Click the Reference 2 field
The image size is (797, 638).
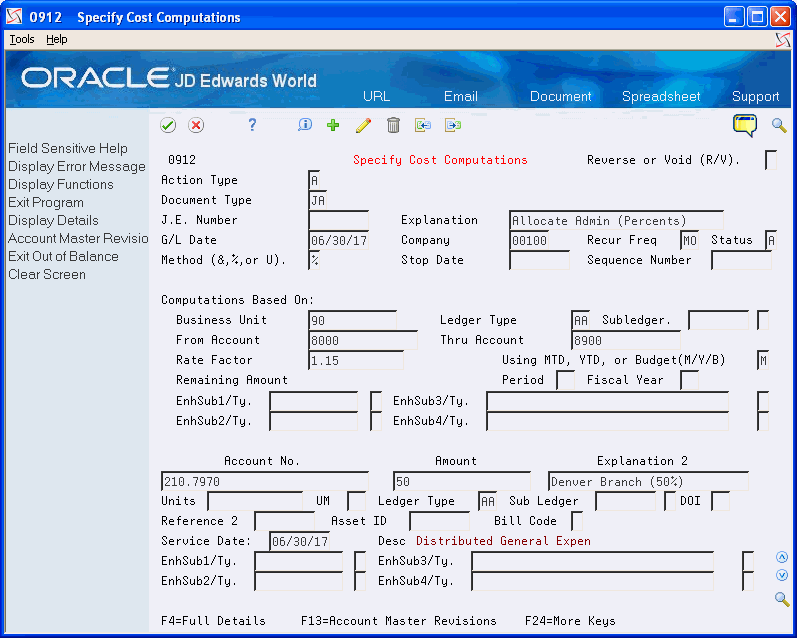tap(284, 521)
